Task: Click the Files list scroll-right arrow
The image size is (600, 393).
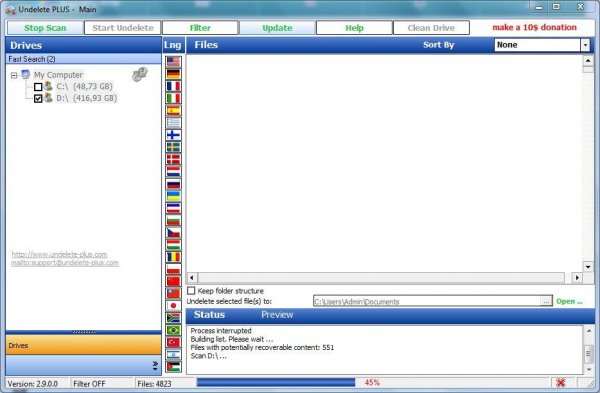Action: coord(577,278)
